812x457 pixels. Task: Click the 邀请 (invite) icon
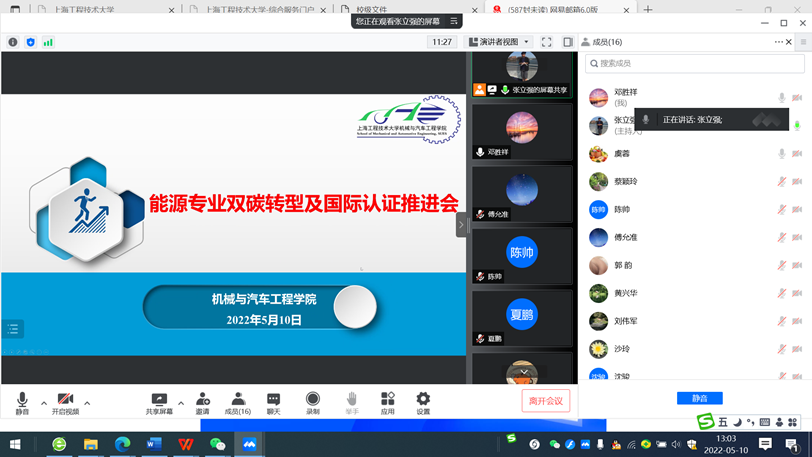(203, 402)
